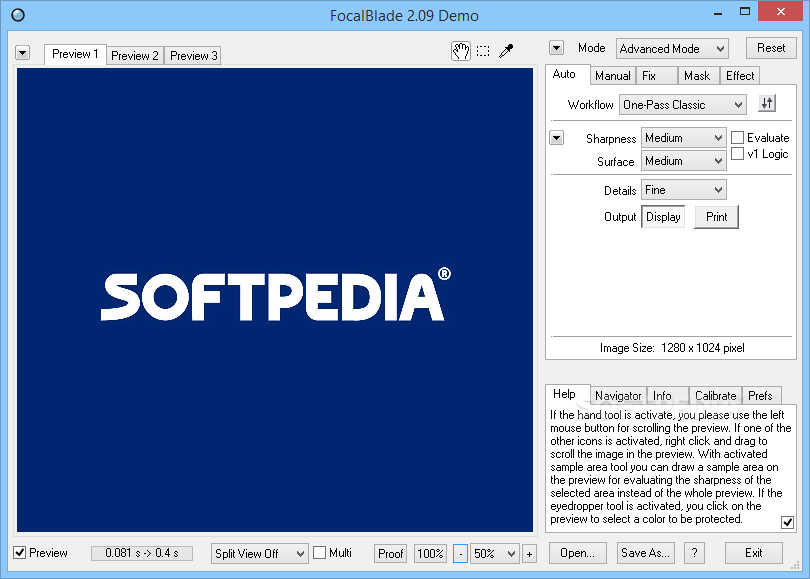Pick the eyedropper tool

coord(506,51)
